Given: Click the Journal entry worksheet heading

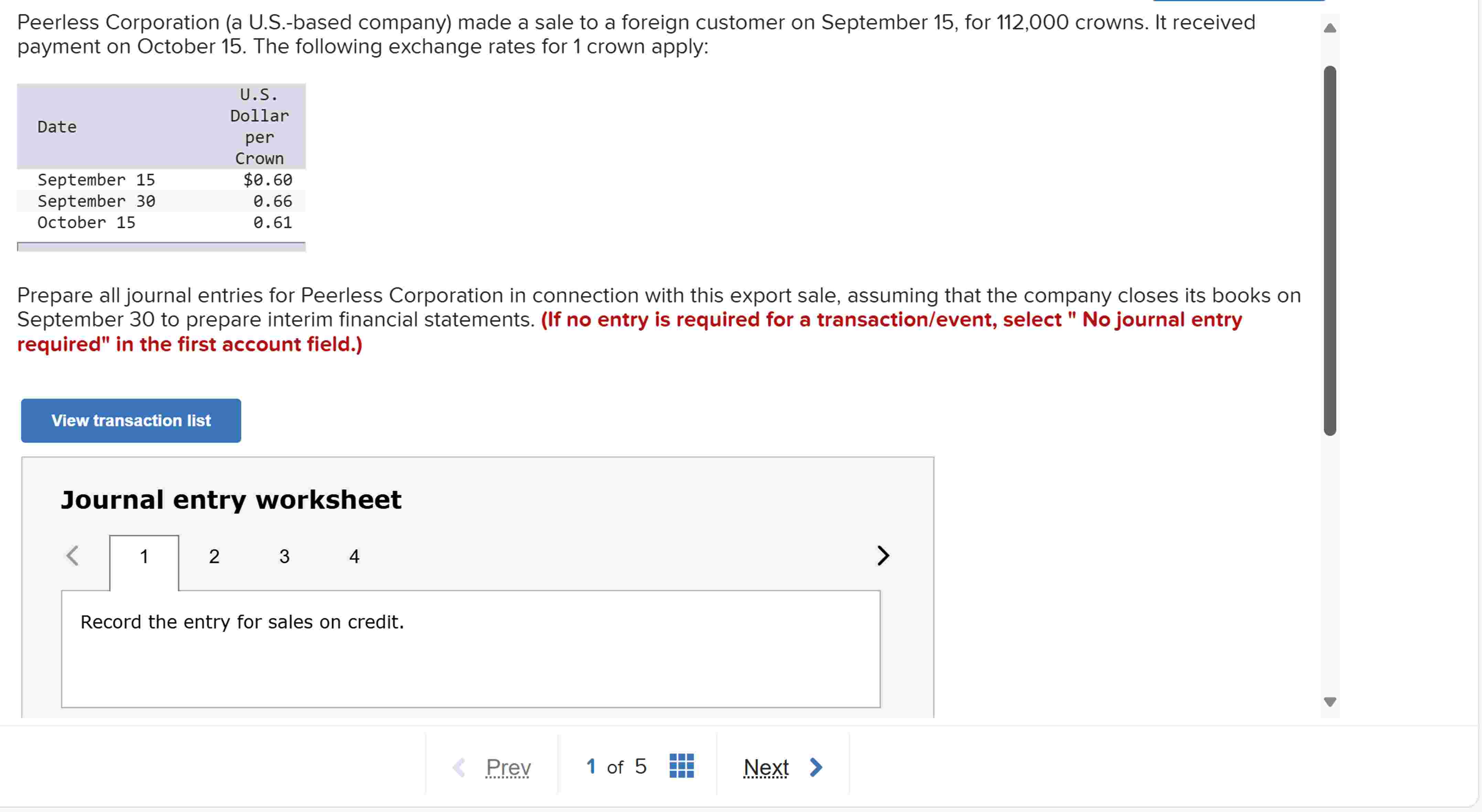Looking at the screenshot, I should coord(231,499).
